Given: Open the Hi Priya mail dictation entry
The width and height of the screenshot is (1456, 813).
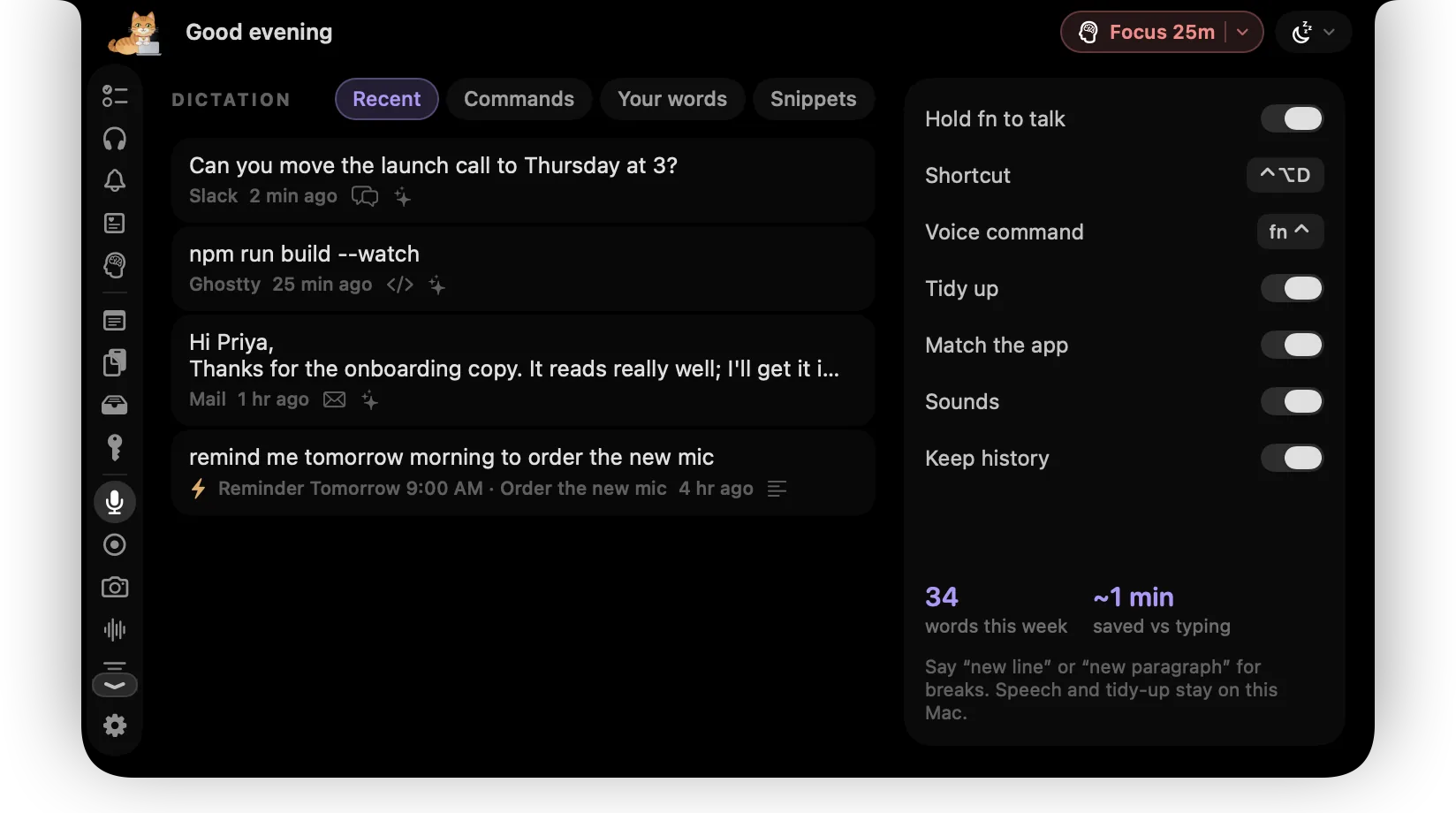Looking at the screenshot, I should tap(523, 370).
